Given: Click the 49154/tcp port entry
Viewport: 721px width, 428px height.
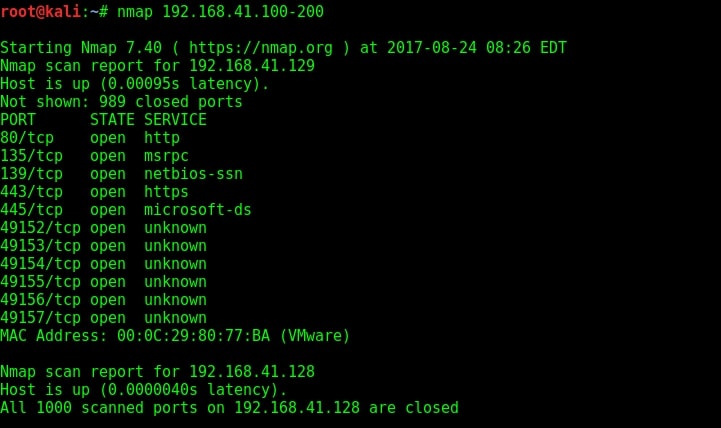Looking at the screenshot, I should (103, 264).
